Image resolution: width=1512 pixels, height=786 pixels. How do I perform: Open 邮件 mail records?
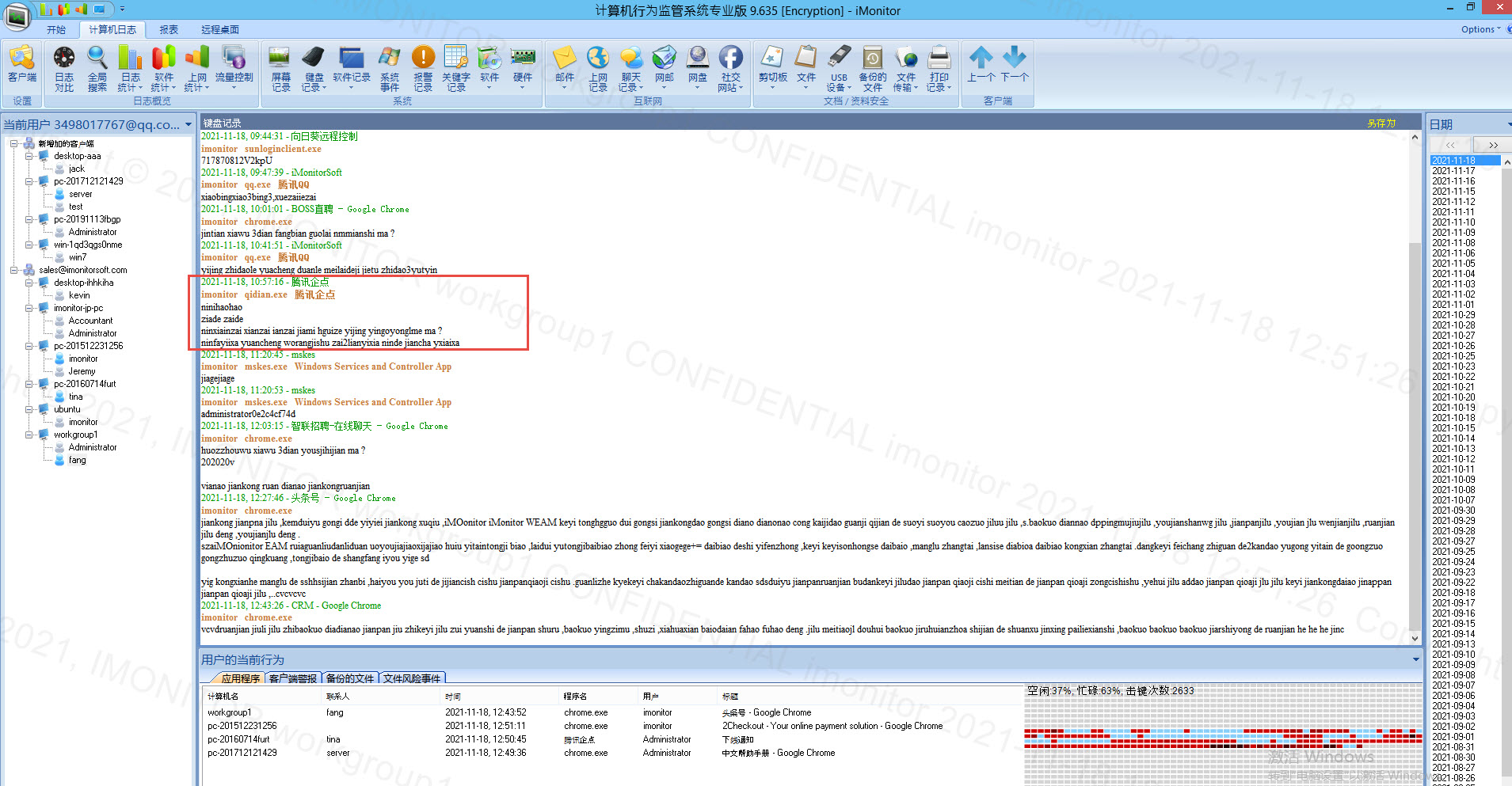565,68
